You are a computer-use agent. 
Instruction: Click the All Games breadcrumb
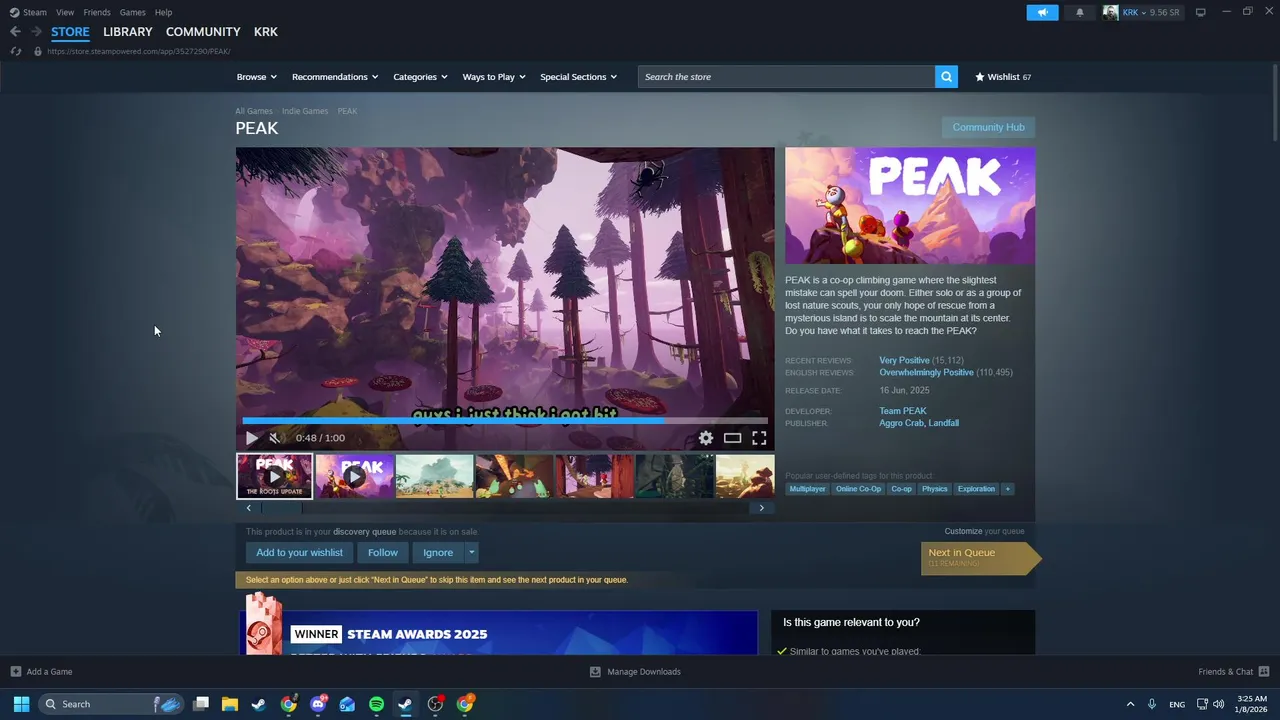(x=254, y=111)
